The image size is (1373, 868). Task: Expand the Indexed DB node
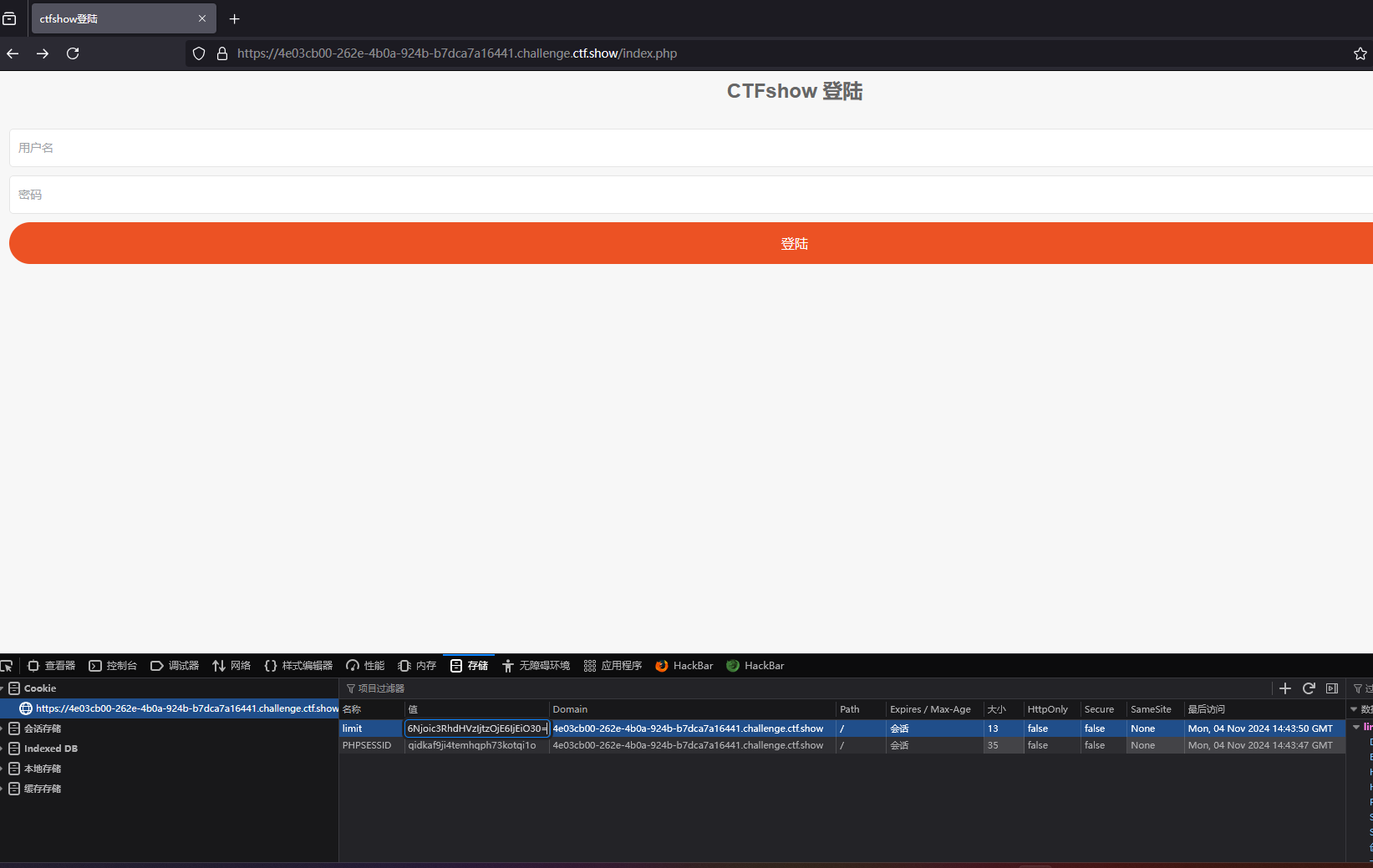pyautogui.click(x=3, y=749)
